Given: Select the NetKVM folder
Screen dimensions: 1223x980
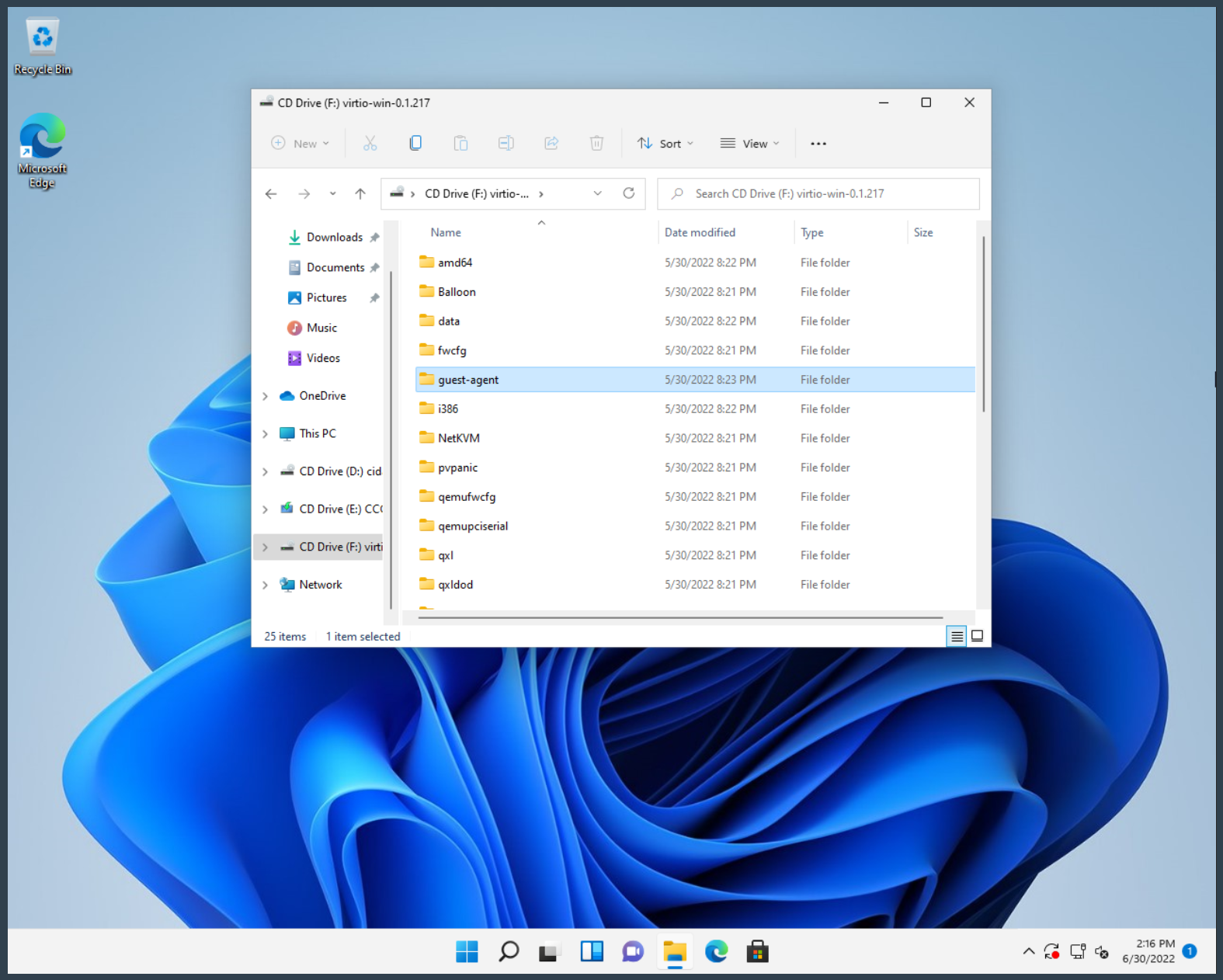Looking at the screenshot, I should coord(695,438).
